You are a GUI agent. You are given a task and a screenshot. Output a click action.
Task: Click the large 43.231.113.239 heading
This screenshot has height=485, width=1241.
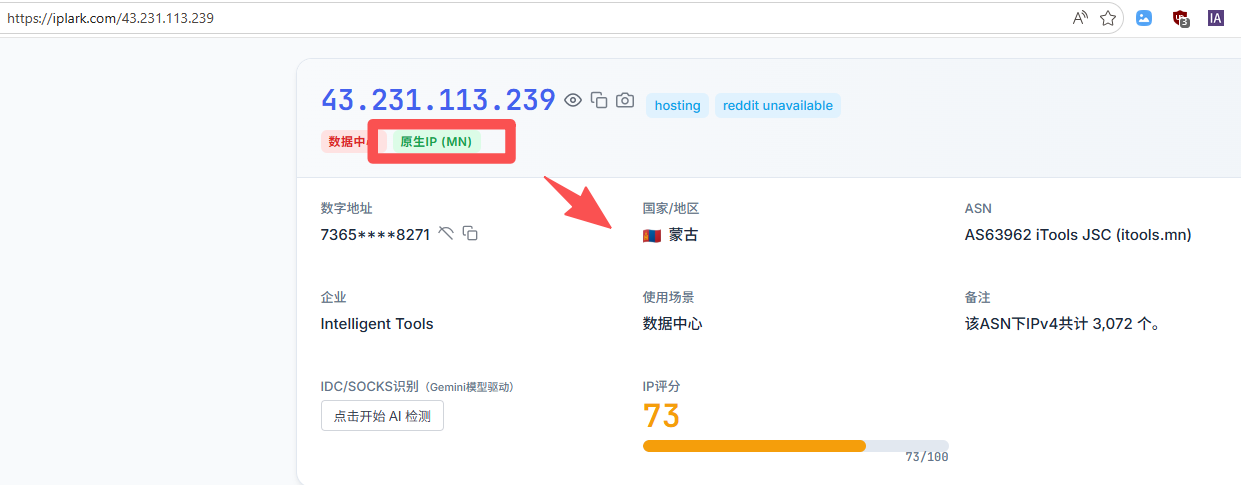tap(438, 100)
